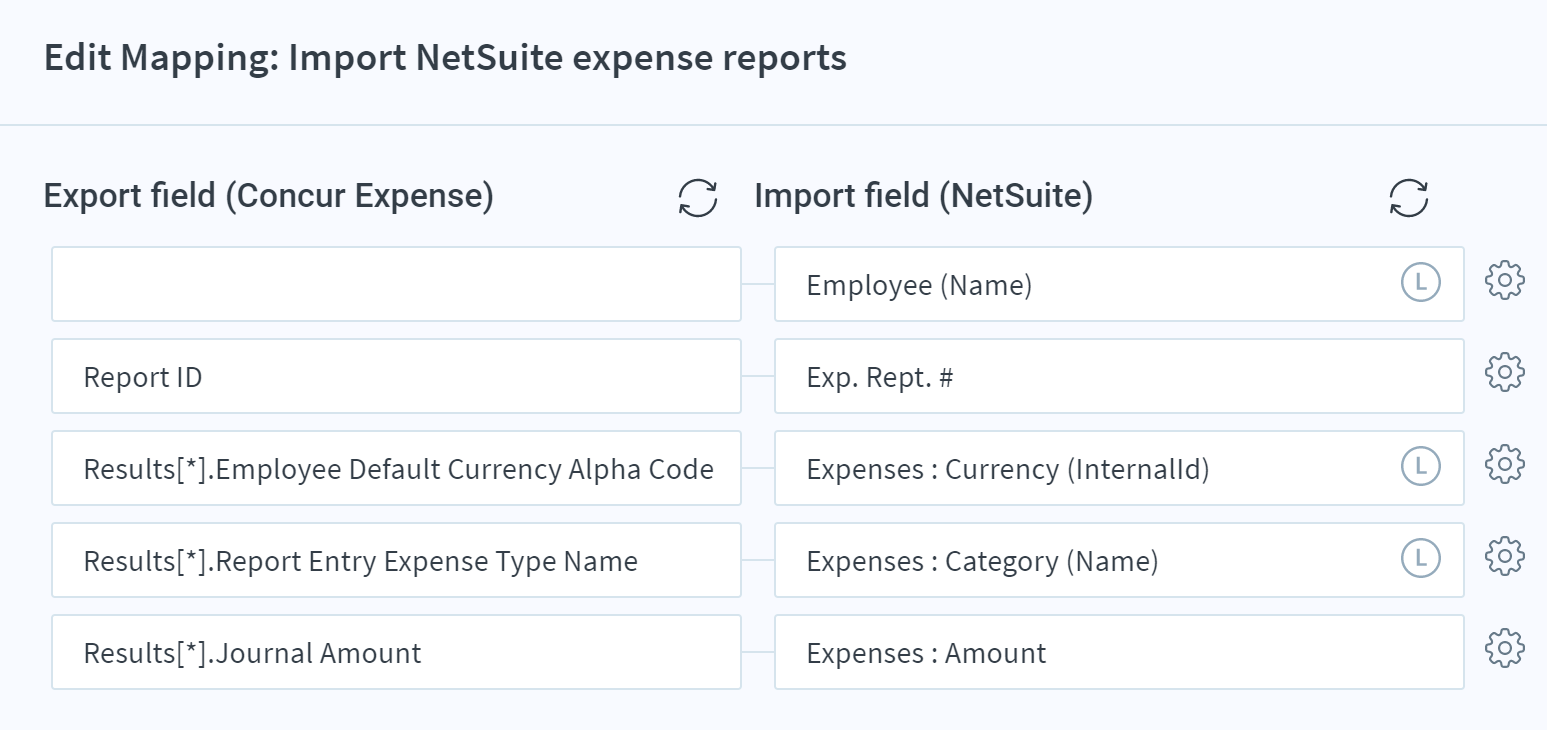Open settings gear for Expenses : Category mapping
The image size is (1547, 730).
point(1505,557)
